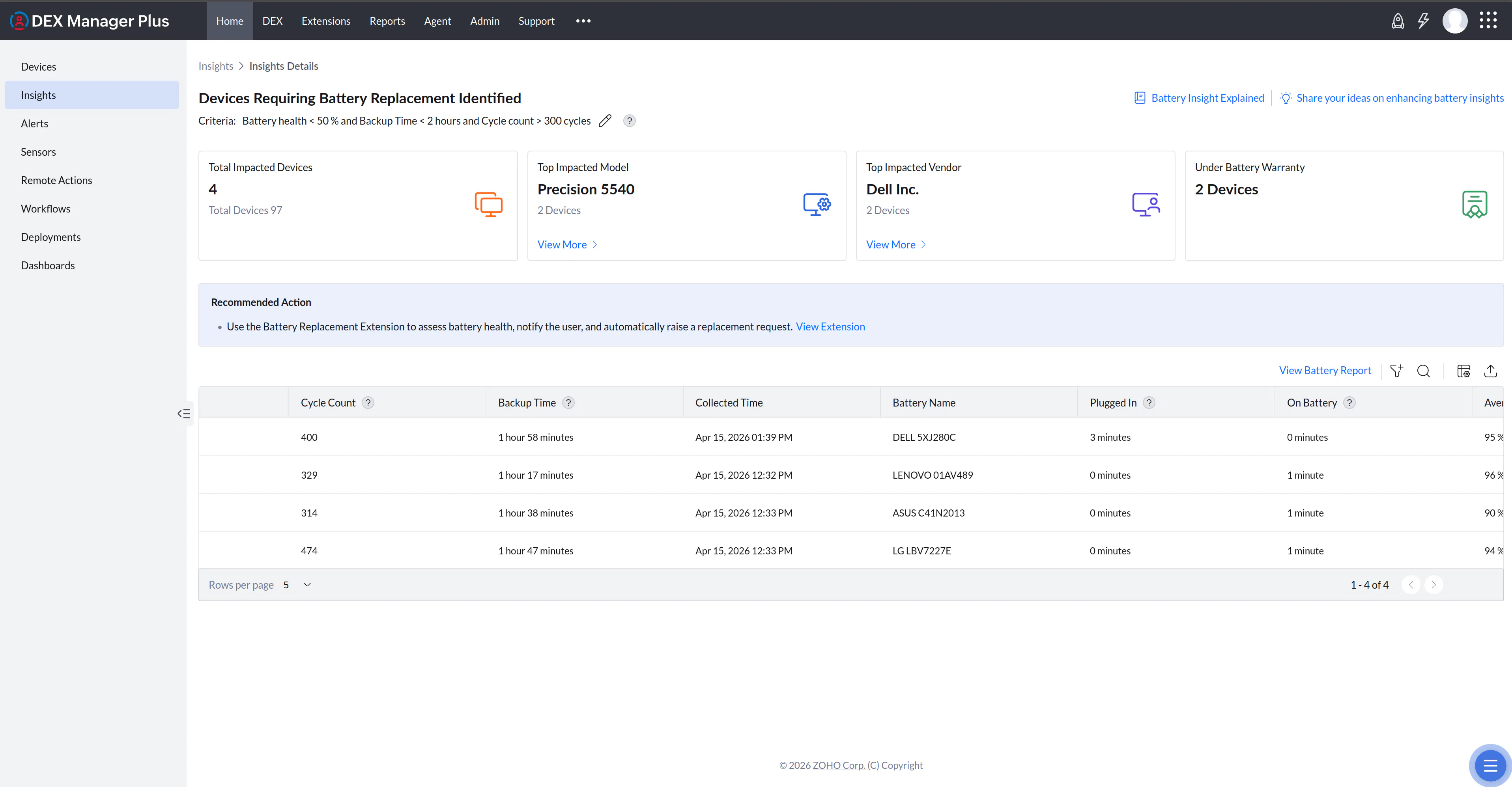Open the View Extension link

point(830,327)
